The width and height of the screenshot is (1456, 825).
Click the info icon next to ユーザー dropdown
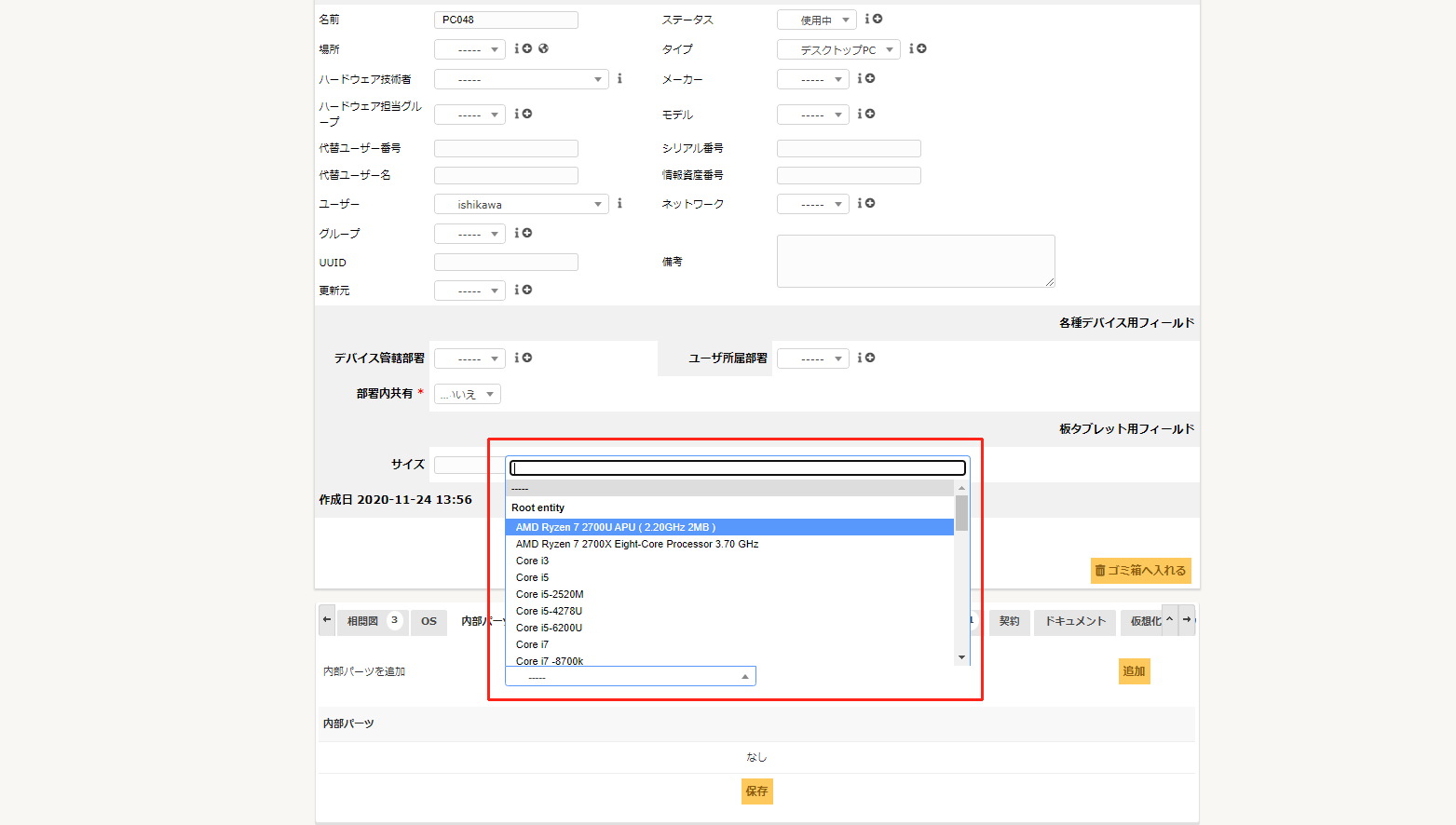619,203
